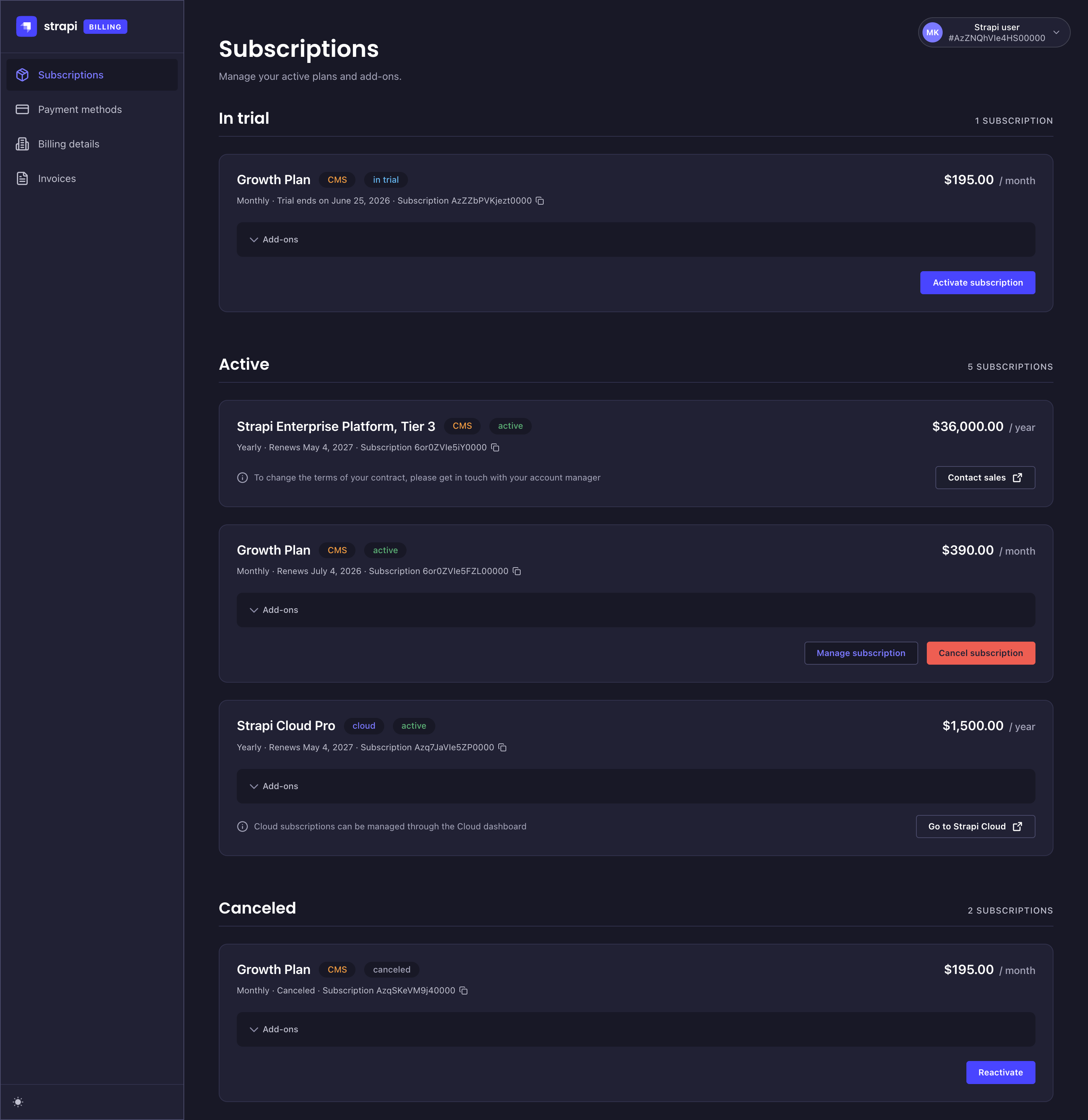Click the Billing details building icon
Viewport: 1088px width, 1120px height.
[22, 144]
